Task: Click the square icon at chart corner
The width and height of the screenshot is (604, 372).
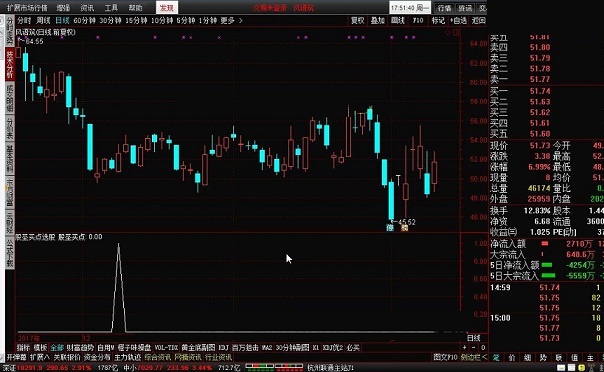Action: pyautogui.click(x=456, y=33)
